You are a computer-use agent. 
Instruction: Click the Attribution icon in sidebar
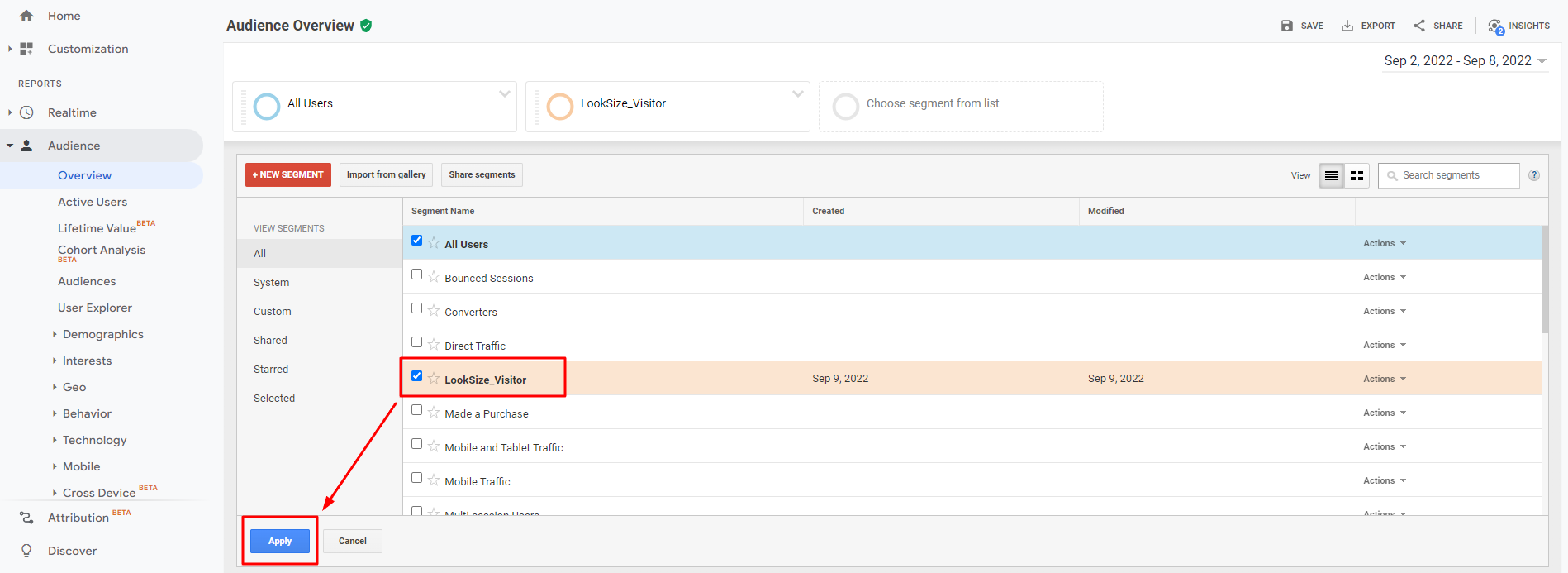[x=26, y=518]
